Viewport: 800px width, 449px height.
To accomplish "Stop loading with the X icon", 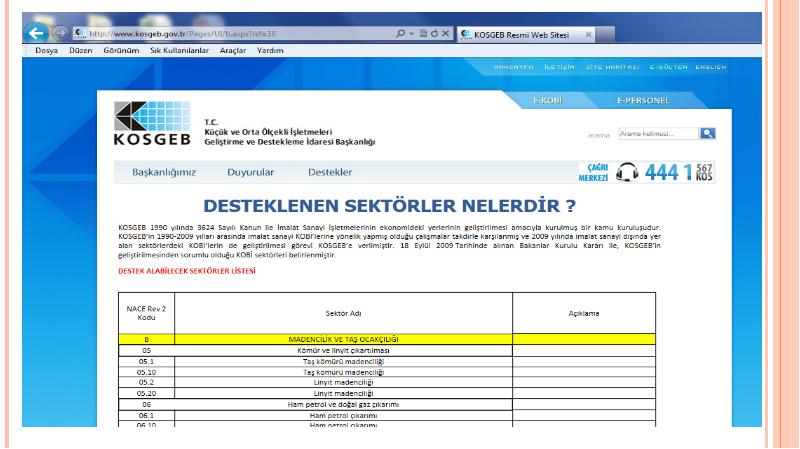I will (445, 33).
